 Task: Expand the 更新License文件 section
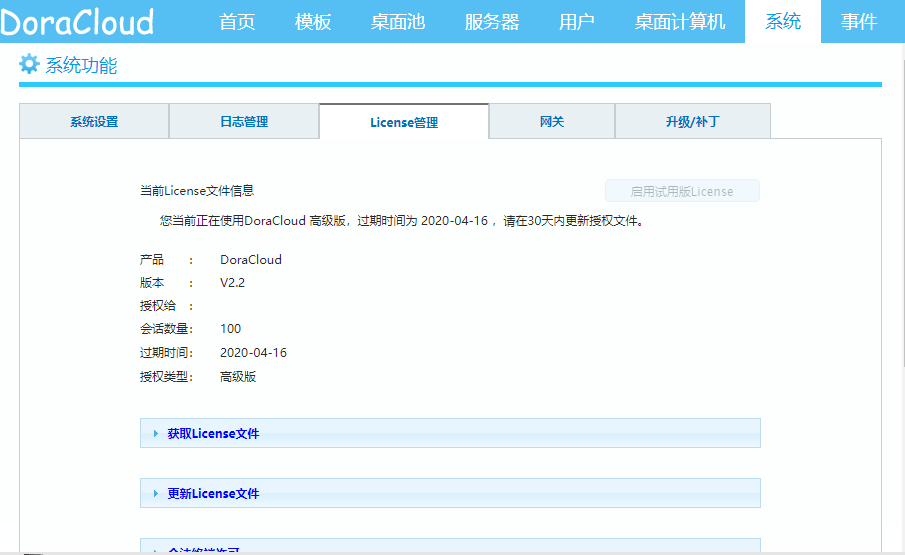(x=450, y=493)
